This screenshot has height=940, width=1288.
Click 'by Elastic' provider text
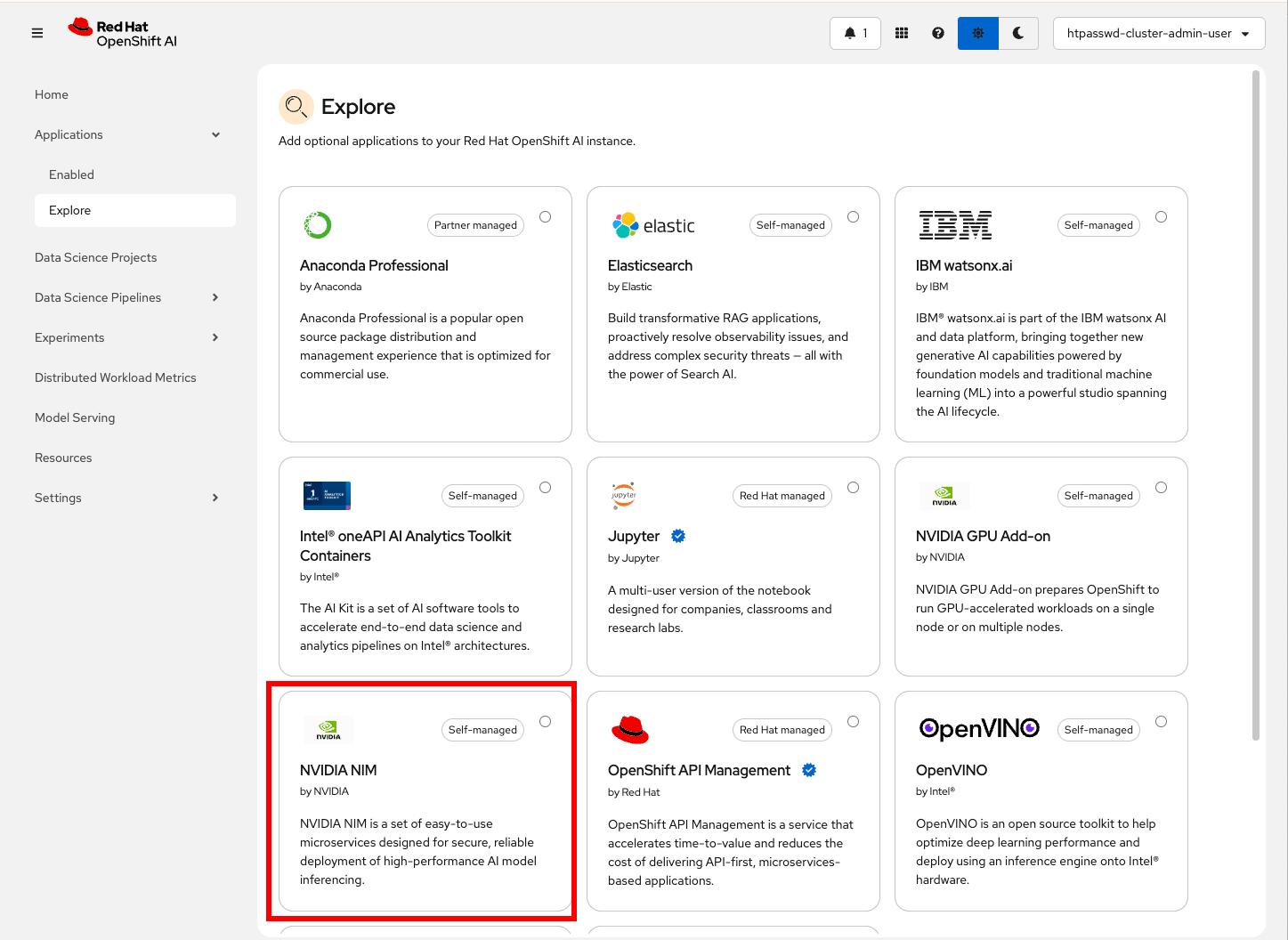(630, 287)
